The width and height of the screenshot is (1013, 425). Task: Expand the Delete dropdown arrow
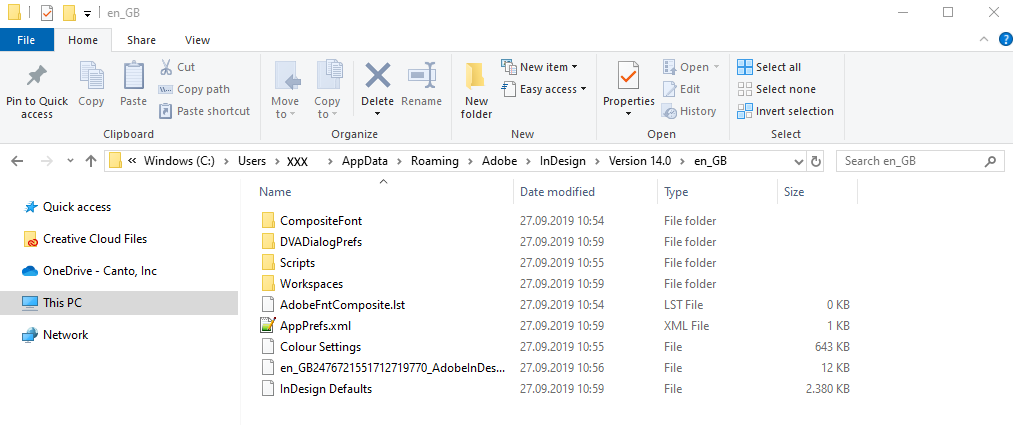[x=377, y=114]
